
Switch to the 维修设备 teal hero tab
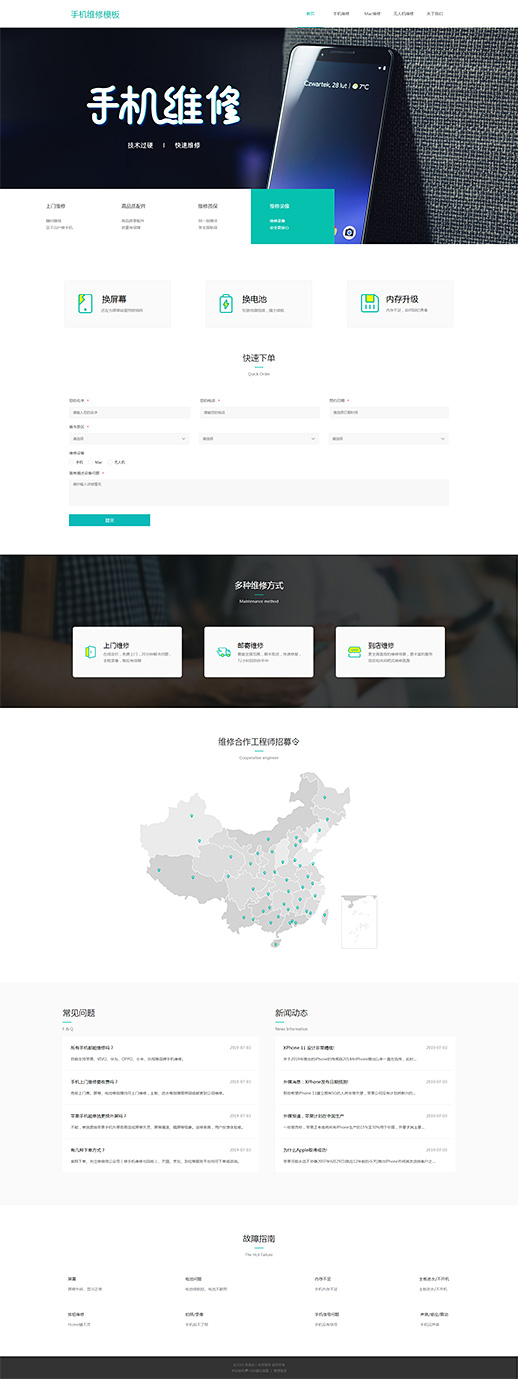click(x=292, y=215)
